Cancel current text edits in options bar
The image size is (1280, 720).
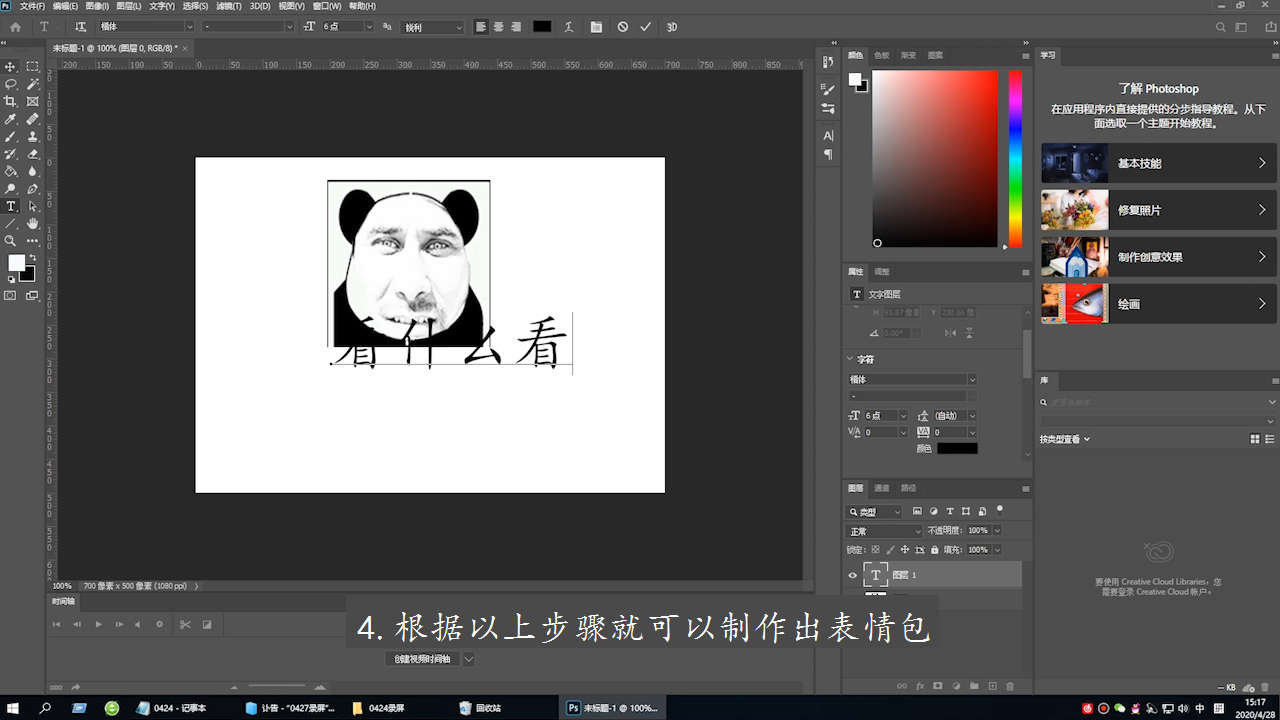coord(623,27)
